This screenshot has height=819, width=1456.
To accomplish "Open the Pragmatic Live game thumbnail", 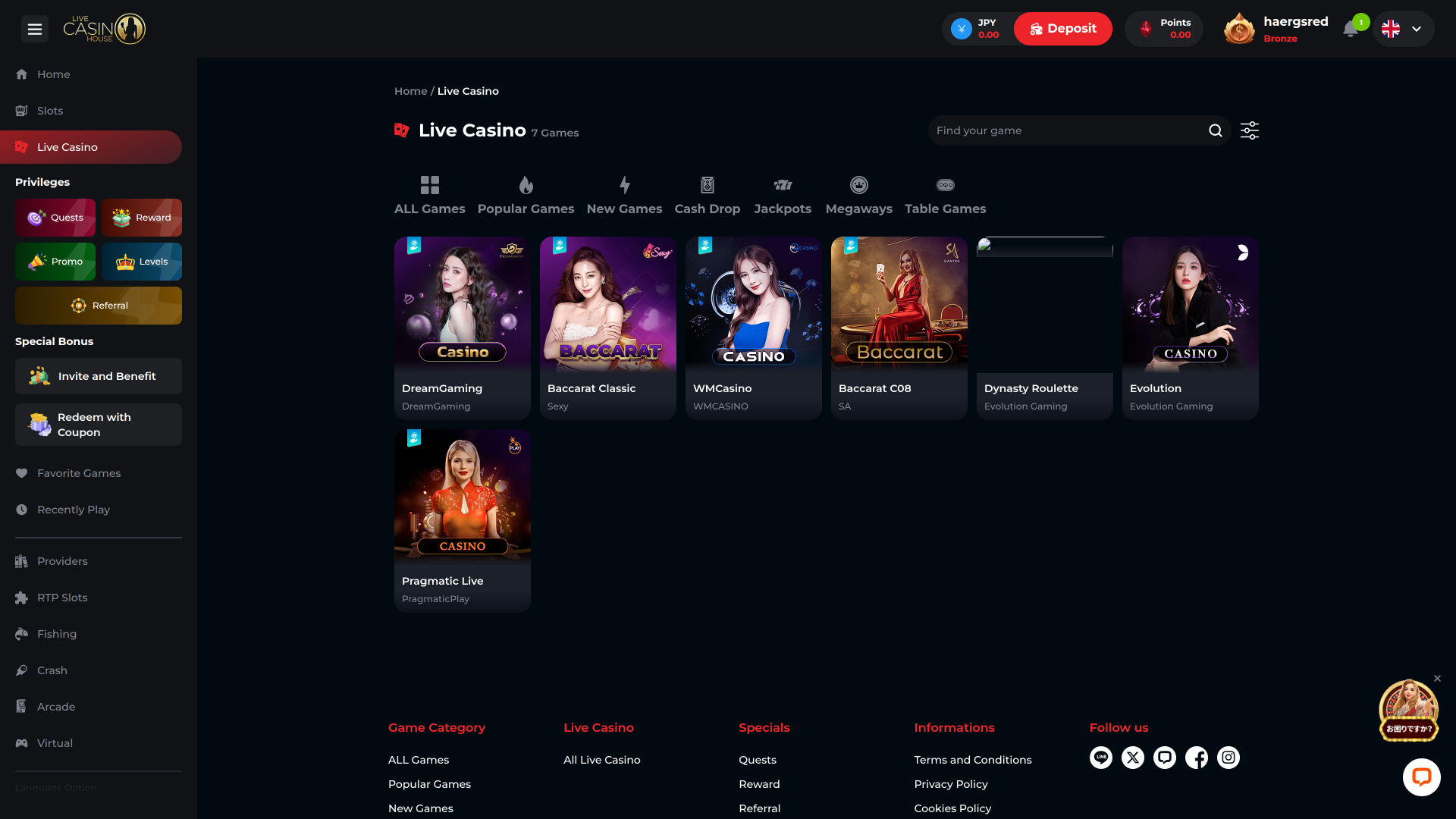I will point(462,497).
